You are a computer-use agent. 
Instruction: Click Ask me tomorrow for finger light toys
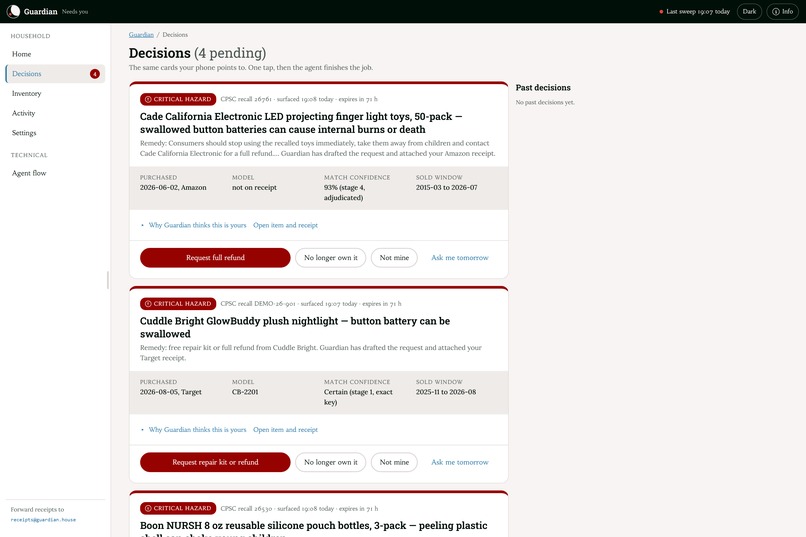(x=460, y=257)
